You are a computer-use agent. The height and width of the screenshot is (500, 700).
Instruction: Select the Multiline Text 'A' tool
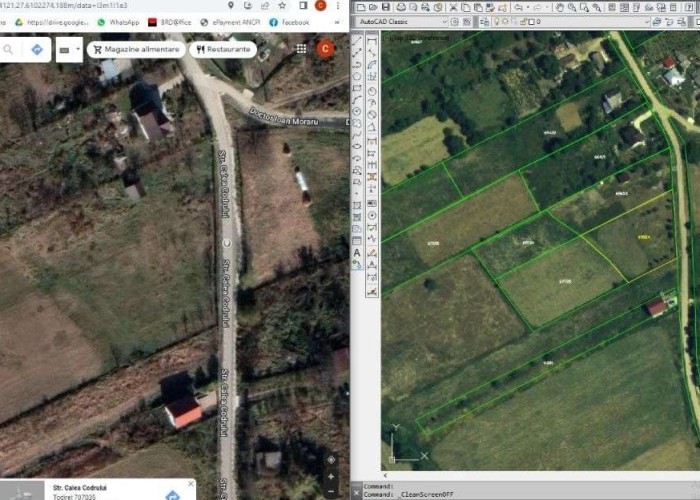[357, 253]
